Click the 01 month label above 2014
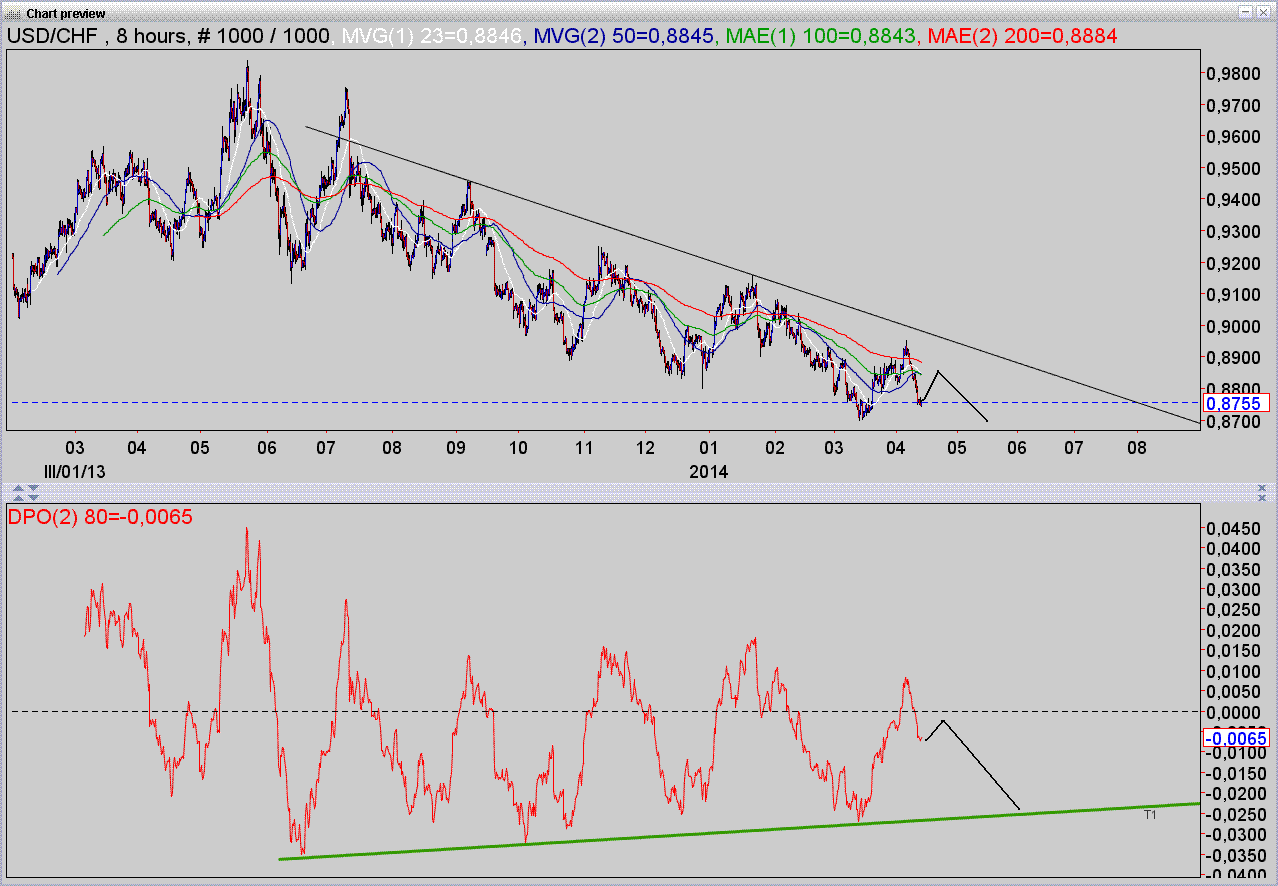Image resolution: width=1278 pixels, height=886 pixels. (x=709, y=446)
